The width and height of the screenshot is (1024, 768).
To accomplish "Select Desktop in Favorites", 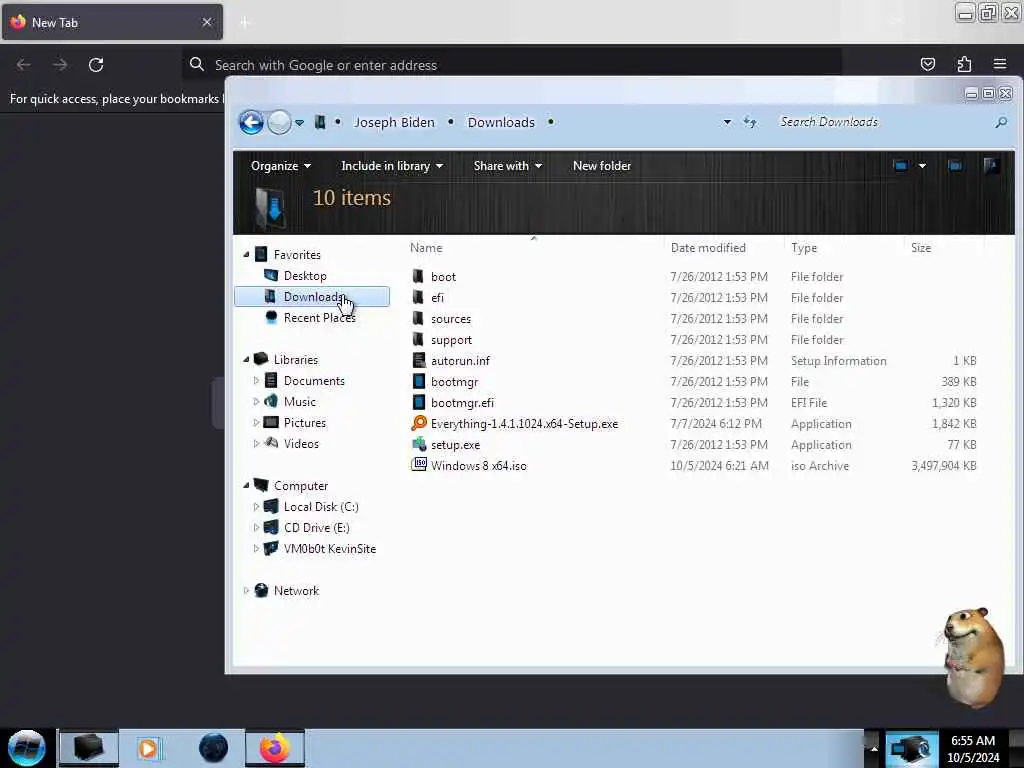I will [305, 276].
